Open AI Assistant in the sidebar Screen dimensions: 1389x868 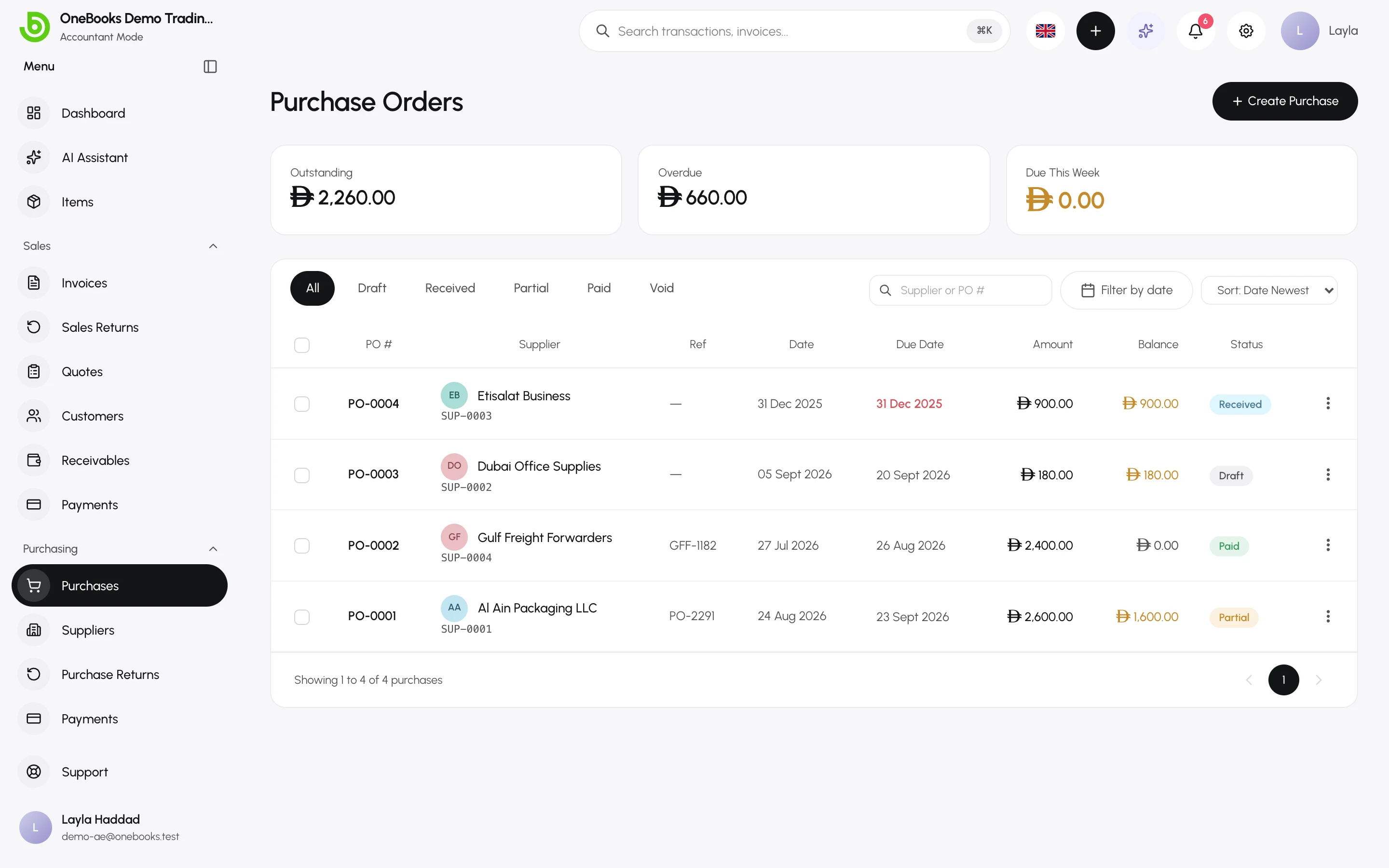[120, 157]
